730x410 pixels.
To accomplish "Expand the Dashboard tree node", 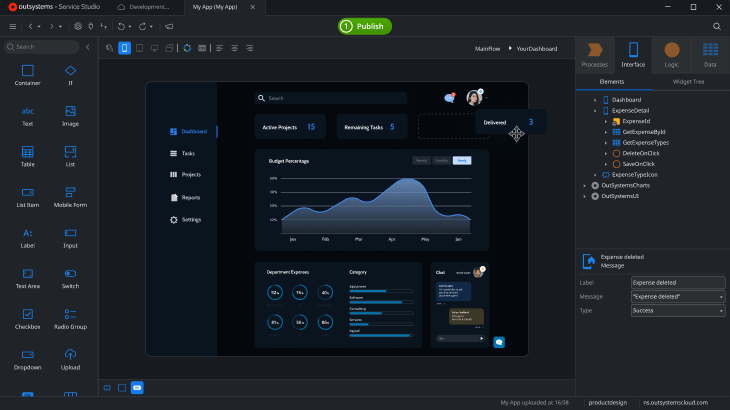I will (x=595, y=100).
